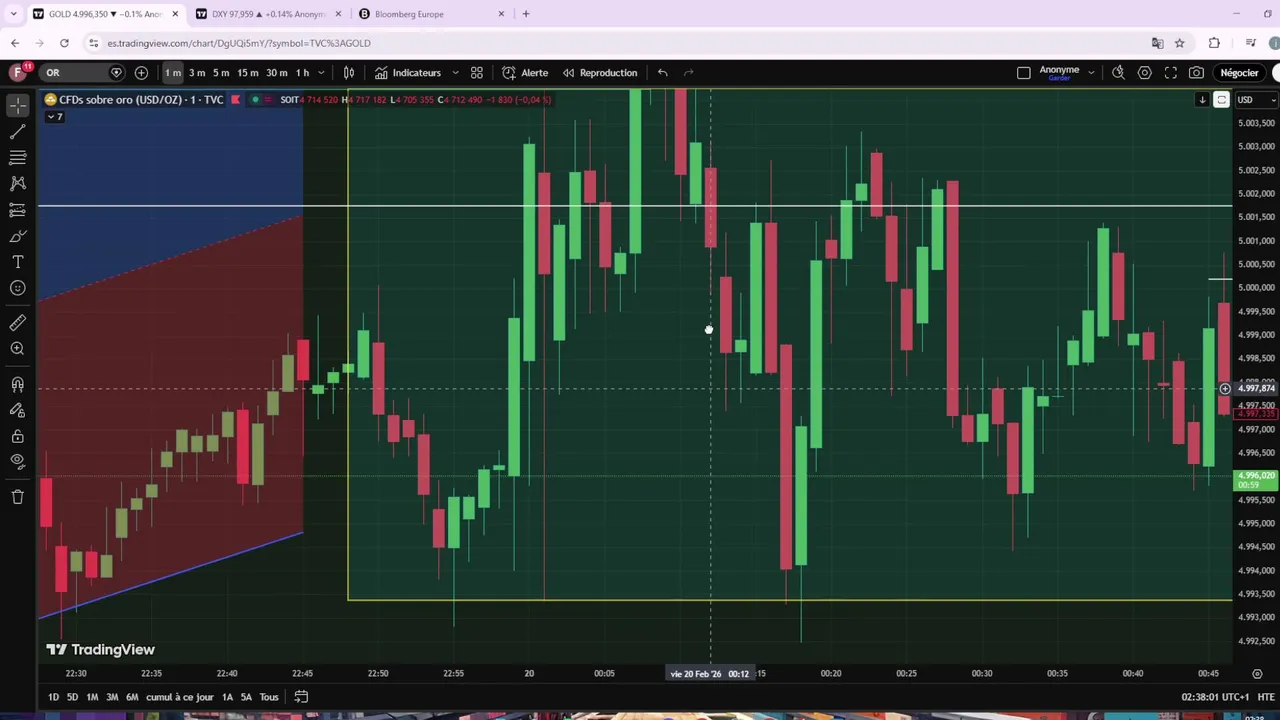Toggle magnet mode for drawings
Image resolution: width=1280 pixels, height=720 pixels.
pyautogui.click(x=17, y=384)
